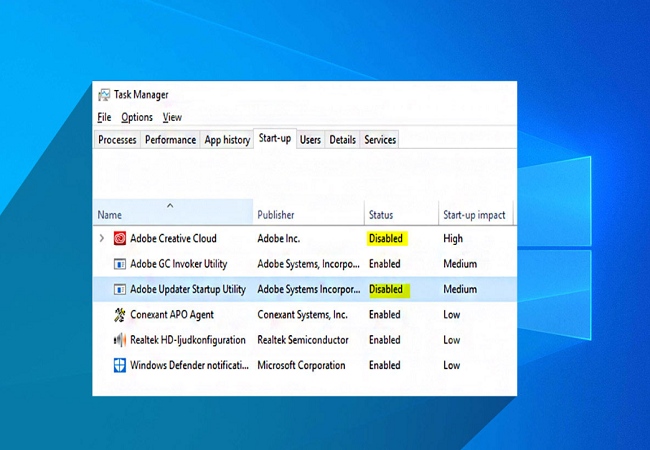Click Medium impact of Adobe GC Invoker Utility

coord(460,264)
